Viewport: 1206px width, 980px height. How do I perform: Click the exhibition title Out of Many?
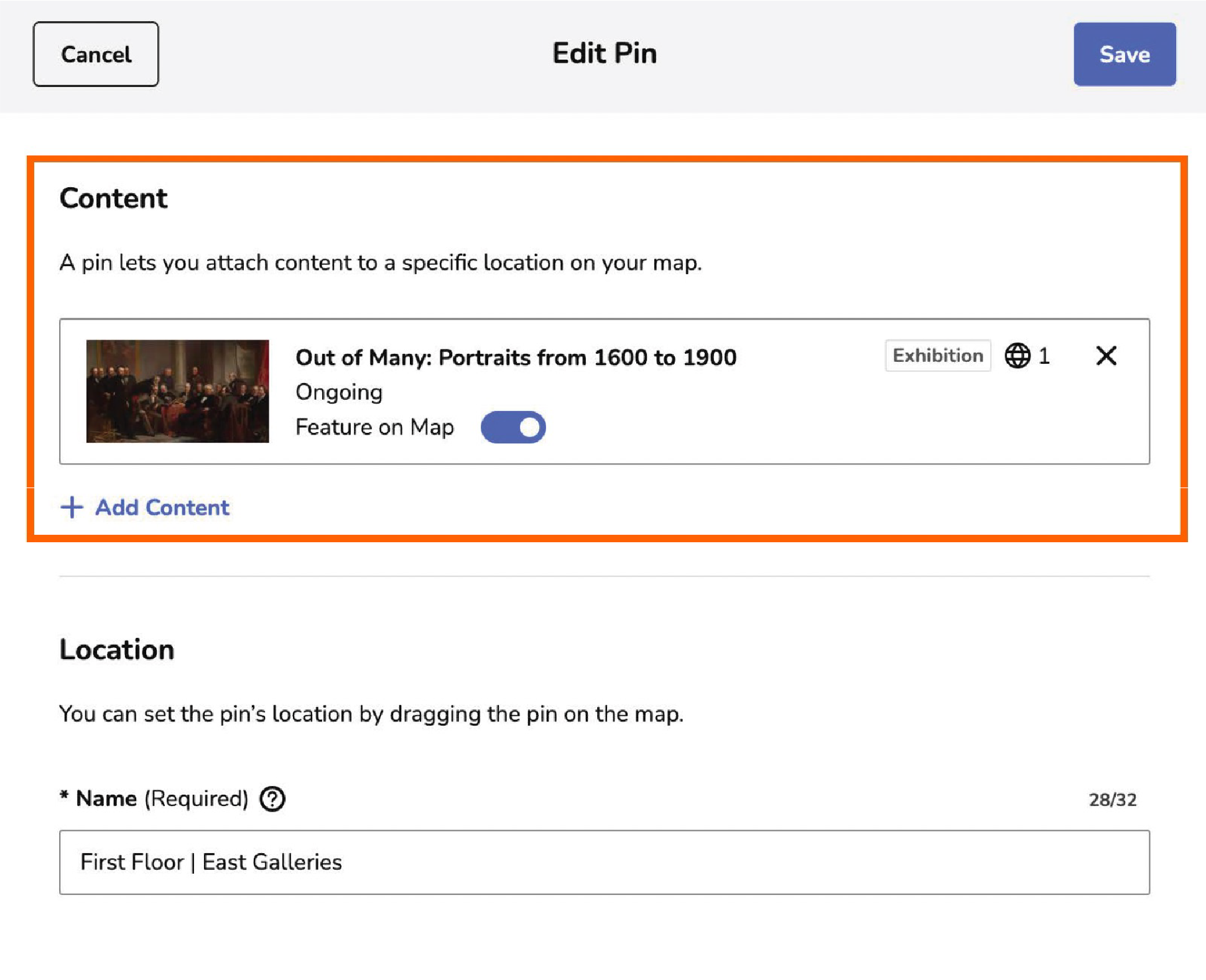pyautogui.click(x=516, y=358)
